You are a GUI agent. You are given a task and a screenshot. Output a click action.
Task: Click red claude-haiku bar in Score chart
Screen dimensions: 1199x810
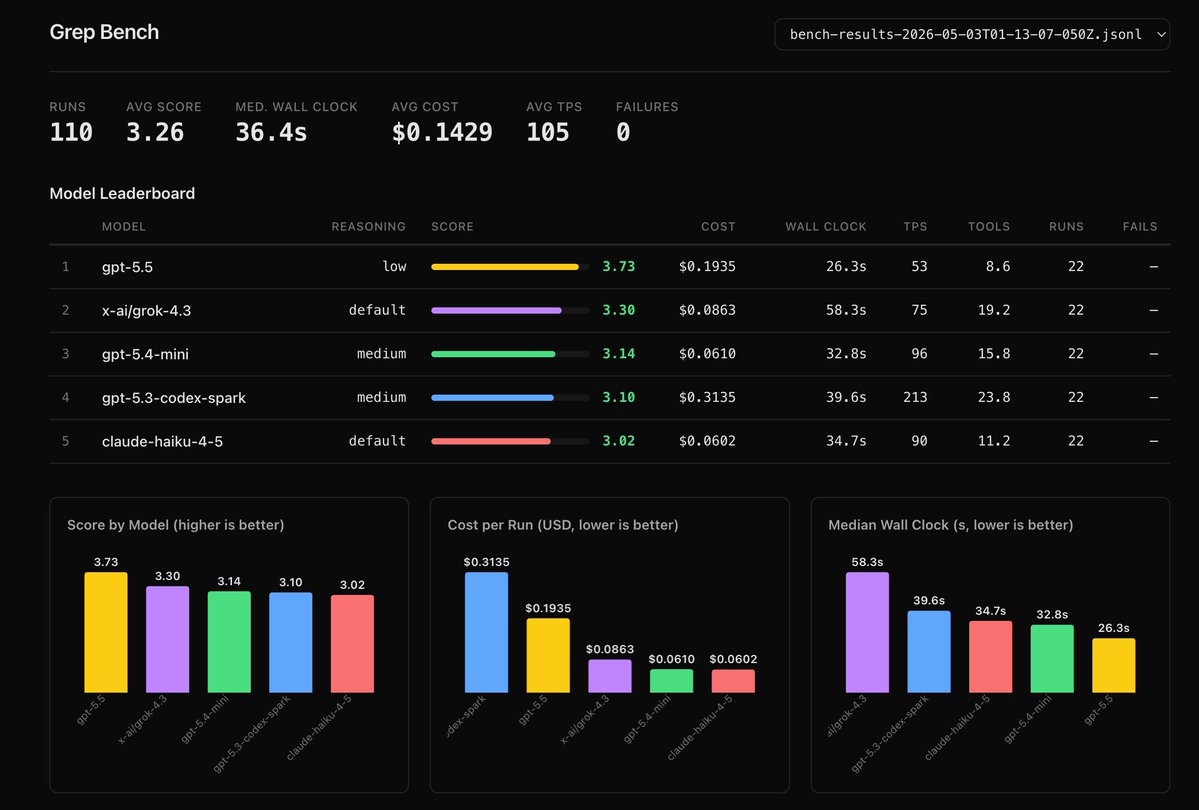[x=353, y=644]
